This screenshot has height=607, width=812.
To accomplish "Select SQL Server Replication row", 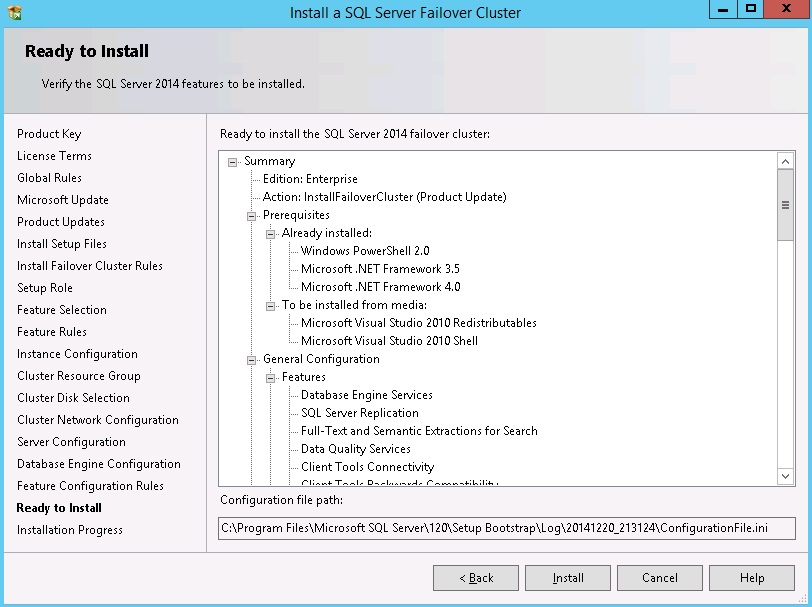I will [360, 413].
